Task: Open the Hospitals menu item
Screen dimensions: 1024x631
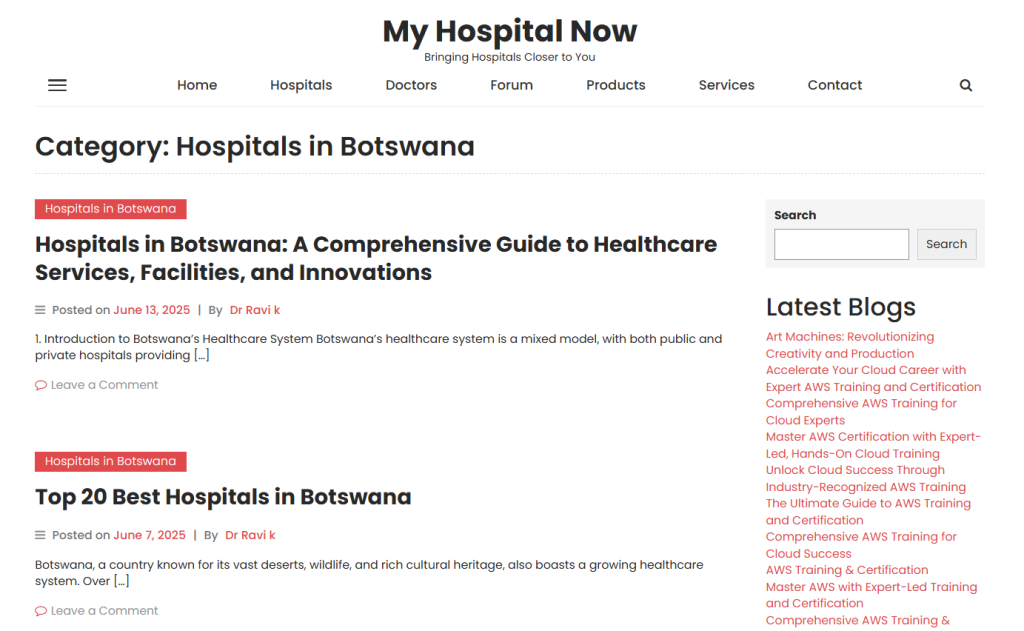Action: [301, 85]
